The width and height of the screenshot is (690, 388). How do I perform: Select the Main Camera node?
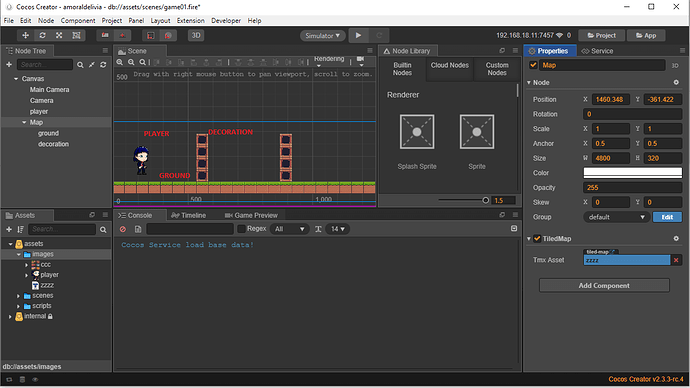pos(49,89)
